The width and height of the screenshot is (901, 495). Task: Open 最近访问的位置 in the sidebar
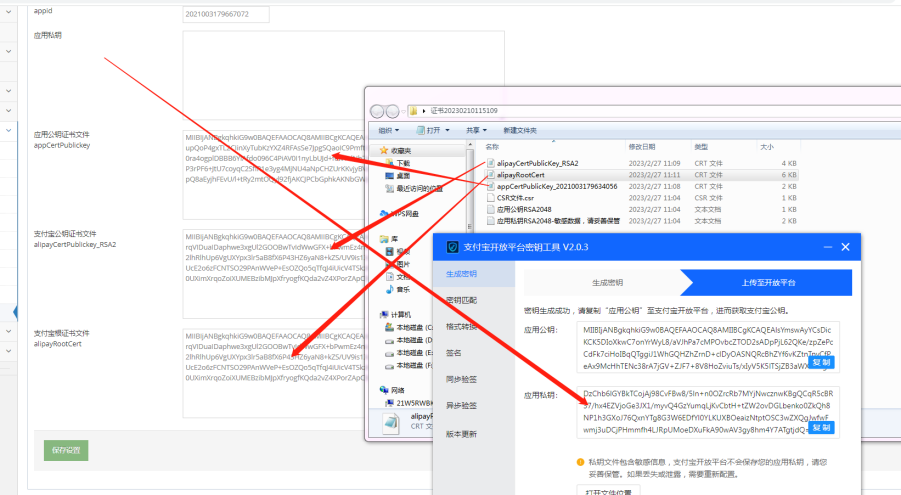coord(417,188)
